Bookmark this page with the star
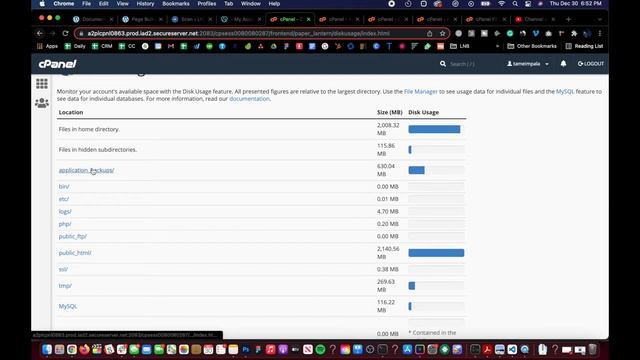Screen dimensions: 640x360 442,33
